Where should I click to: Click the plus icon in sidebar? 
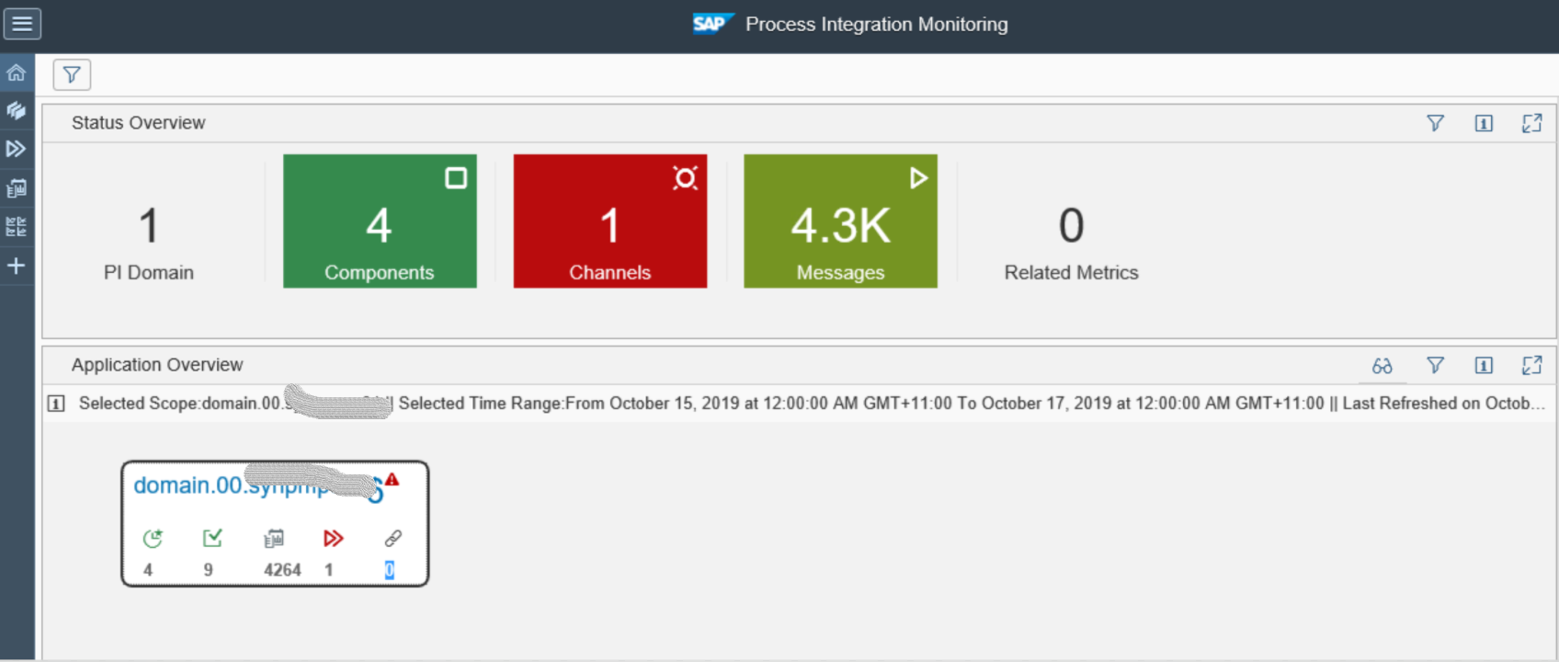[16, 266]
